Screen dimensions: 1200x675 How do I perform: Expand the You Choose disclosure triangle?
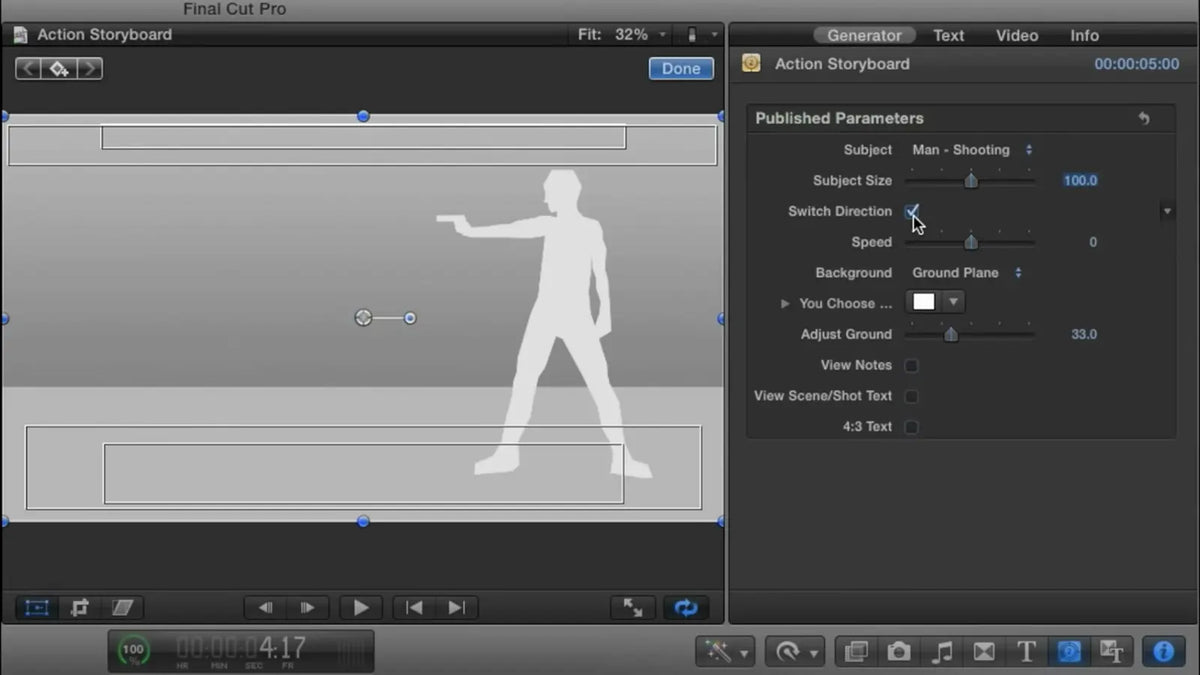point(785,303)
